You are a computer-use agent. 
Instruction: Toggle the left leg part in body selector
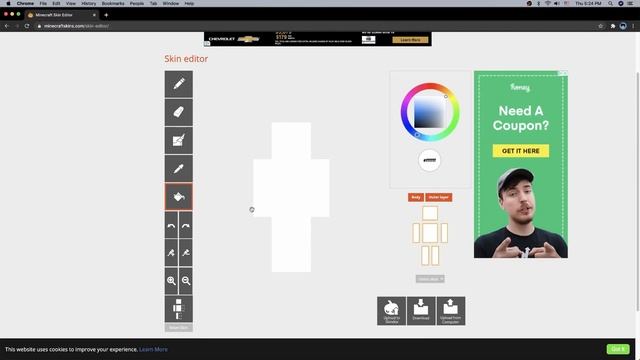(x=425, y=256)
